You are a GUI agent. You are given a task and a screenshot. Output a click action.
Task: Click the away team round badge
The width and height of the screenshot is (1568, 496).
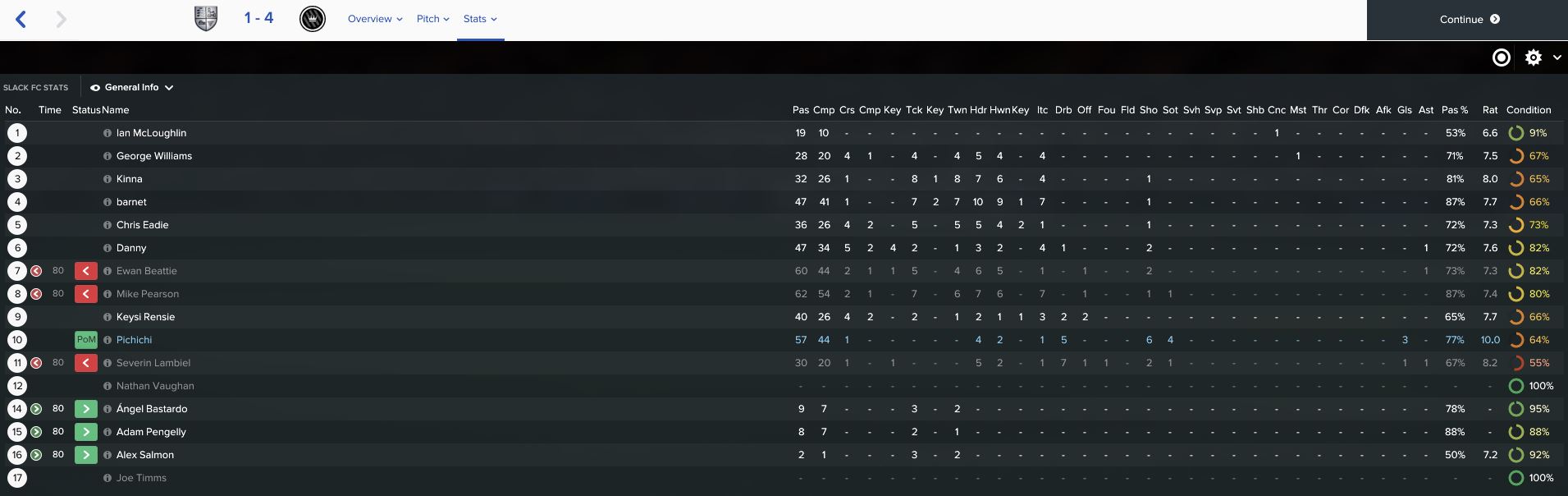coord(313,18)
